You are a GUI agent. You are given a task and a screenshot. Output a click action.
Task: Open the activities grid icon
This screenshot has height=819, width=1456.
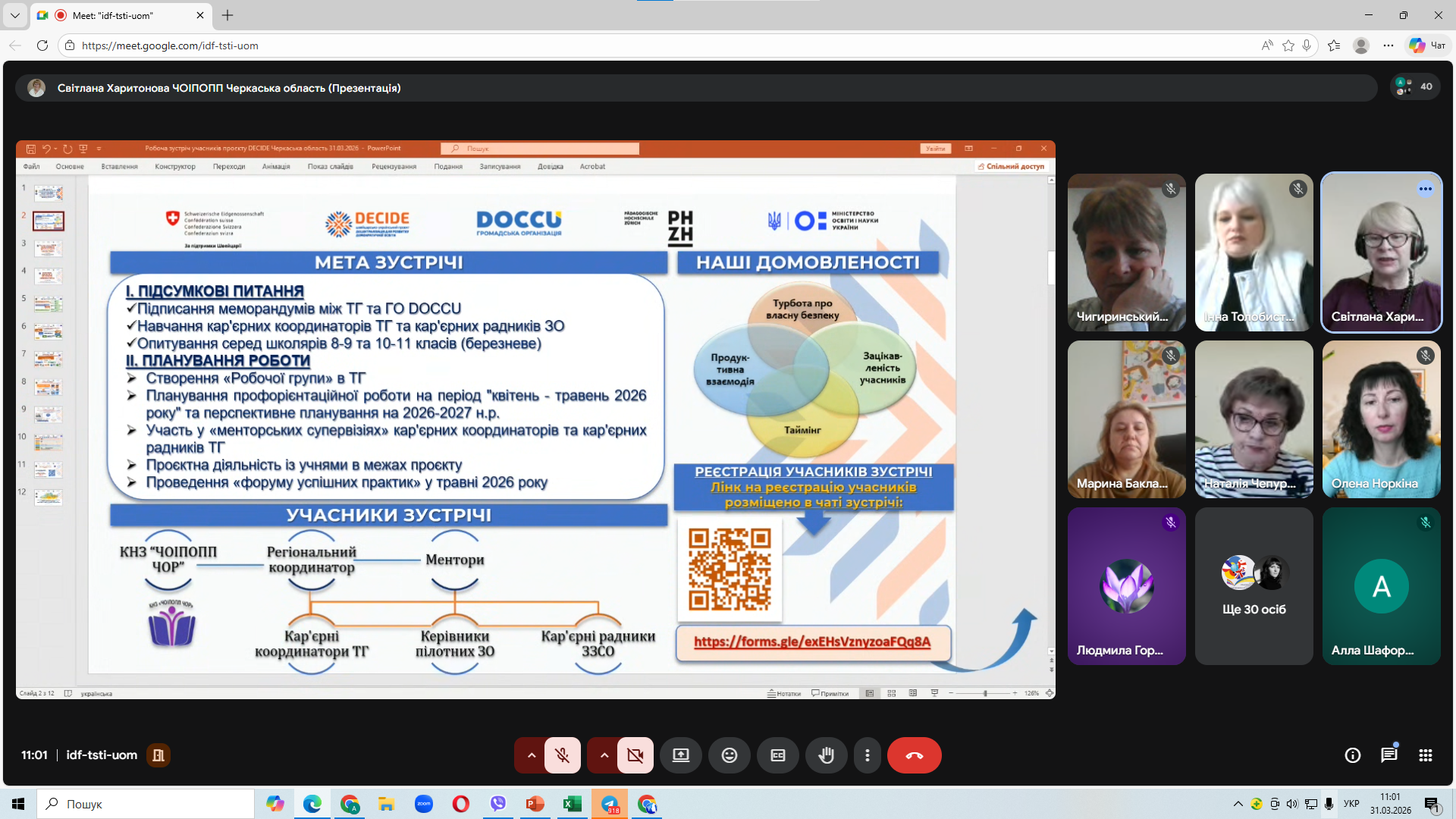tap(1425, 755)
